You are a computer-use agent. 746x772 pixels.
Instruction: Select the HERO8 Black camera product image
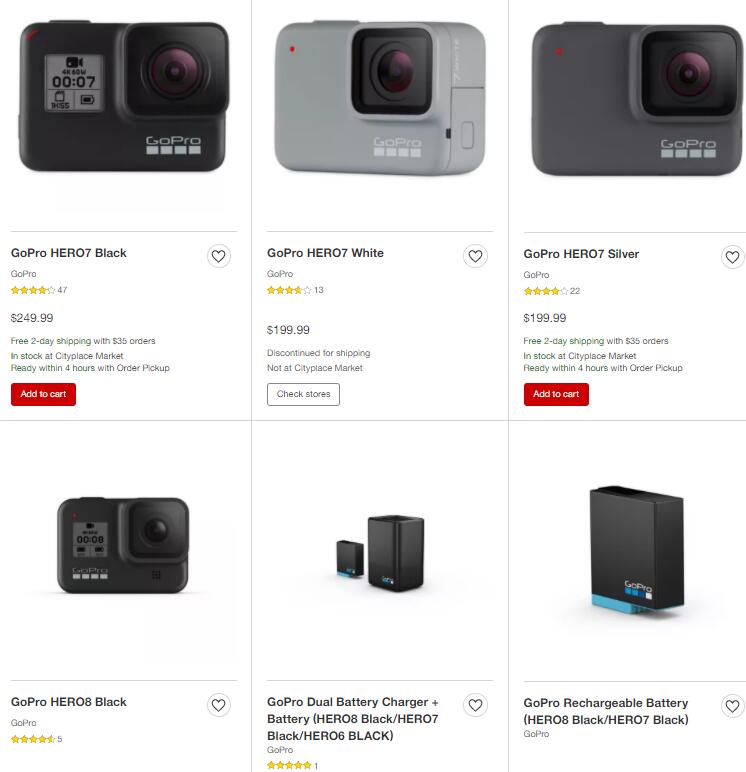[123, 545]
